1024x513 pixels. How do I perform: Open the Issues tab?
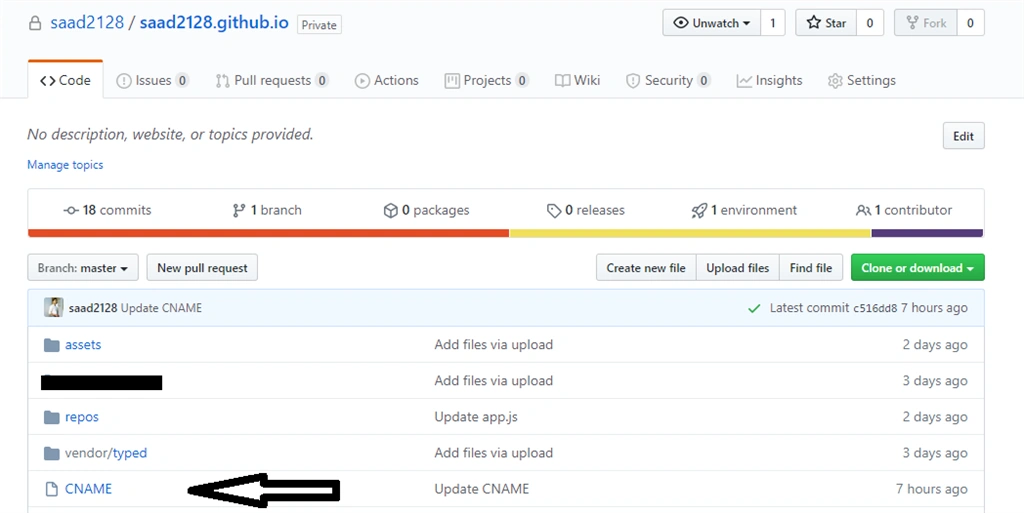[152, 80]
